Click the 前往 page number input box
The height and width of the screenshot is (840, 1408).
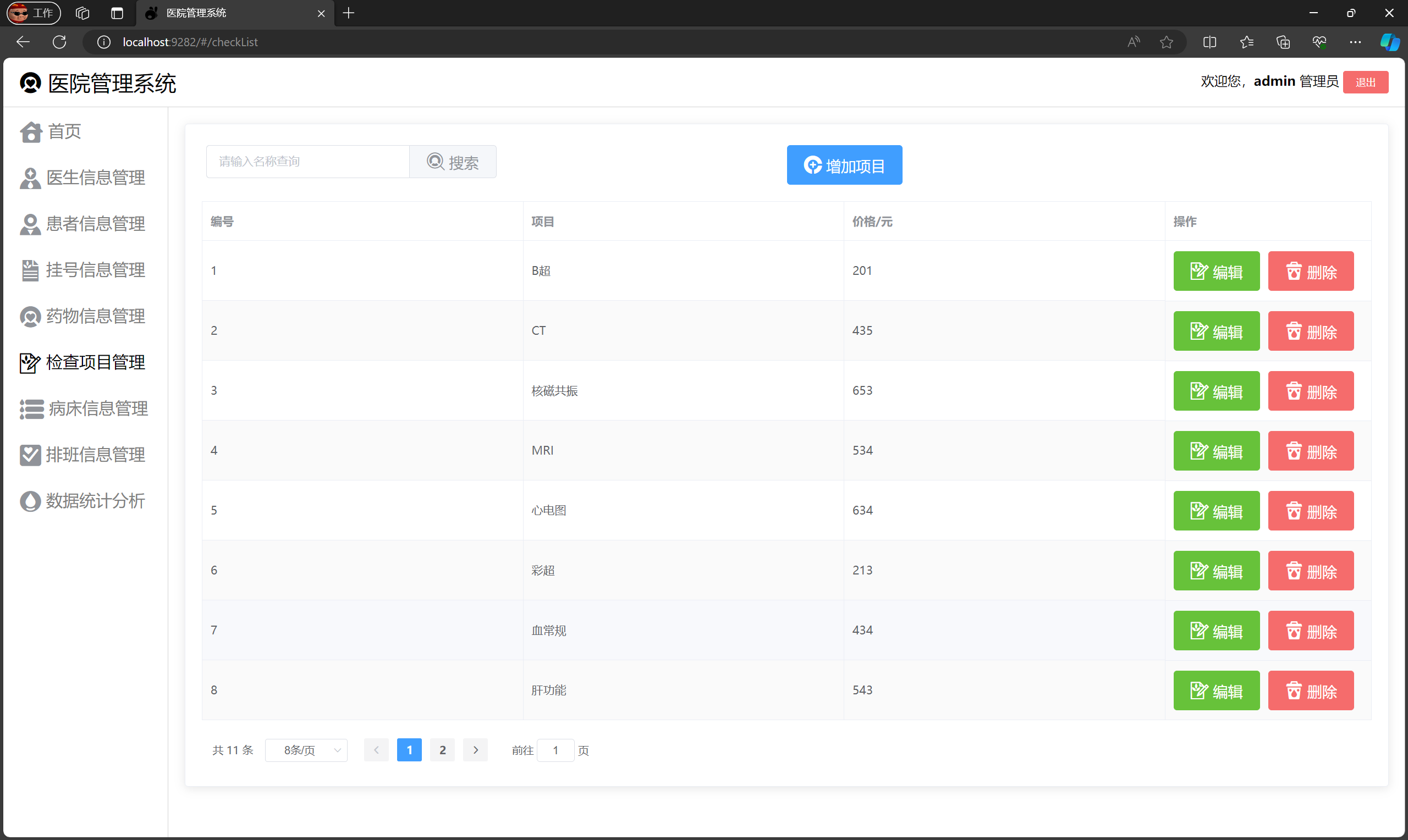point(555,750)
